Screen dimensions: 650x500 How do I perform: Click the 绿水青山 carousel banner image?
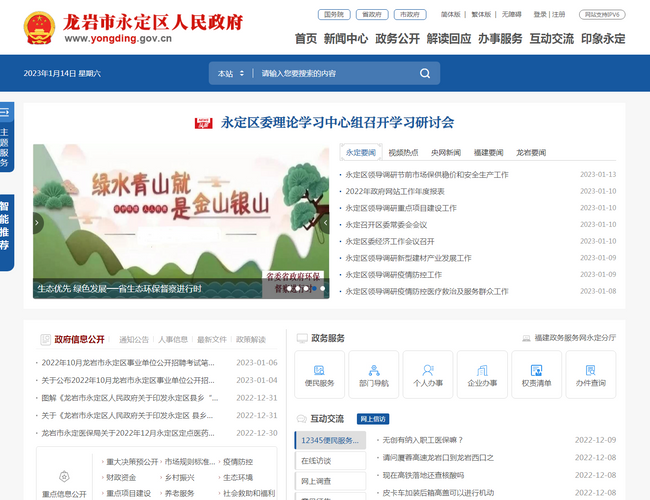click(181, 221)
